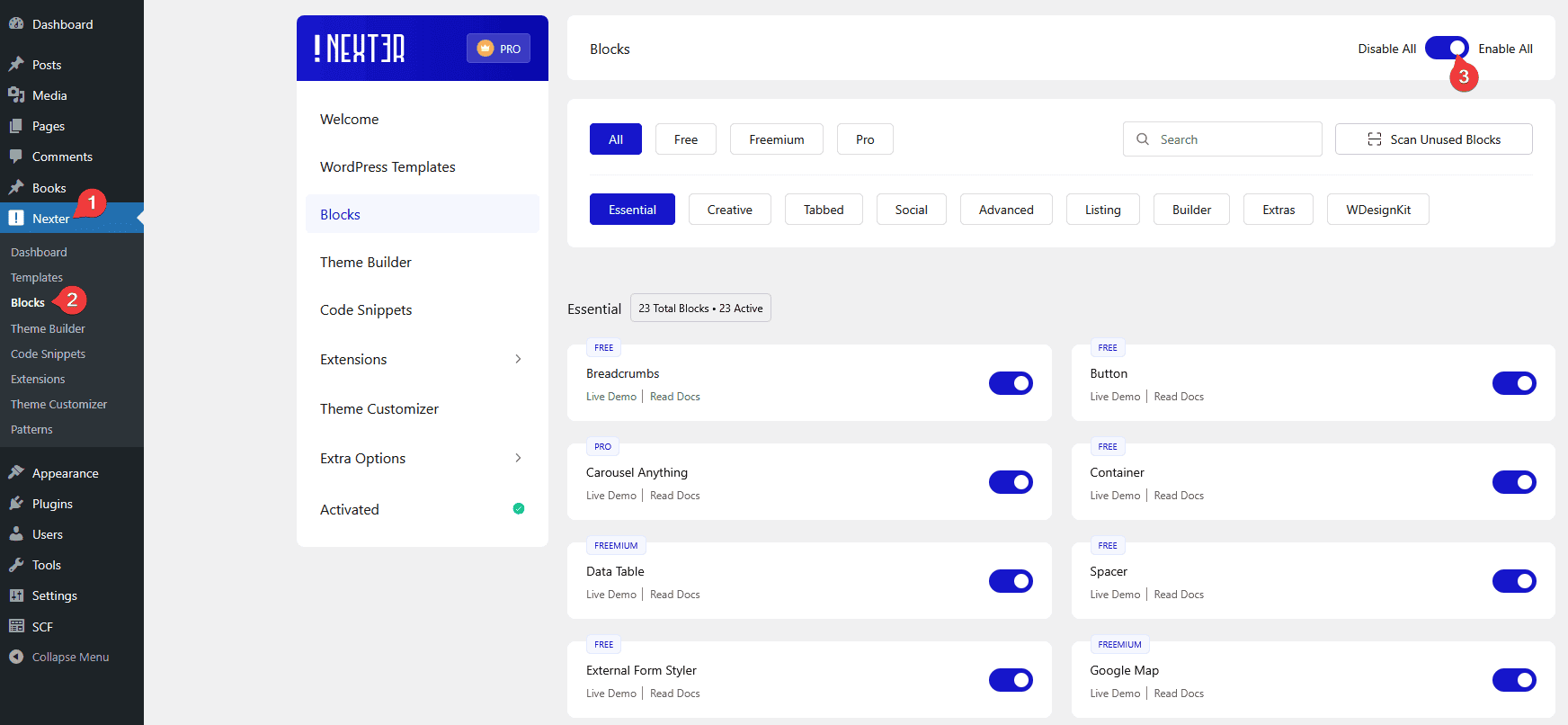Open Theme Builder in Nexter panel
The width and height of the screenshot is (1568, 725).
(366, 262)
